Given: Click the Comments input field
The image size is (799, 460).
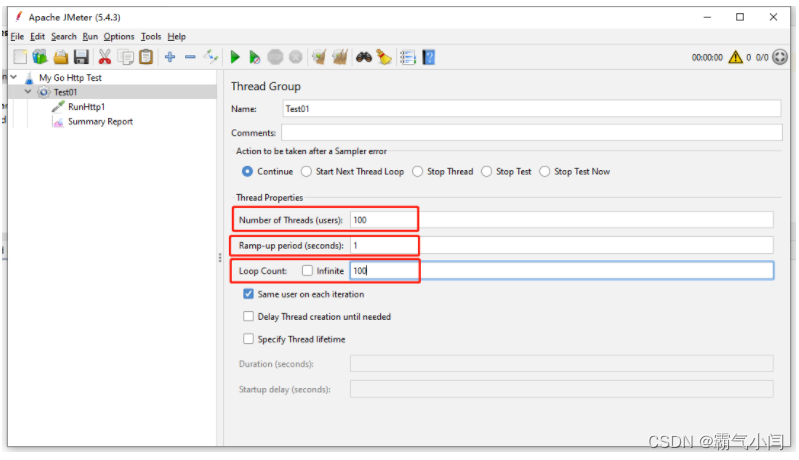Looking at the screenshot, I should [x=531, y=132].
